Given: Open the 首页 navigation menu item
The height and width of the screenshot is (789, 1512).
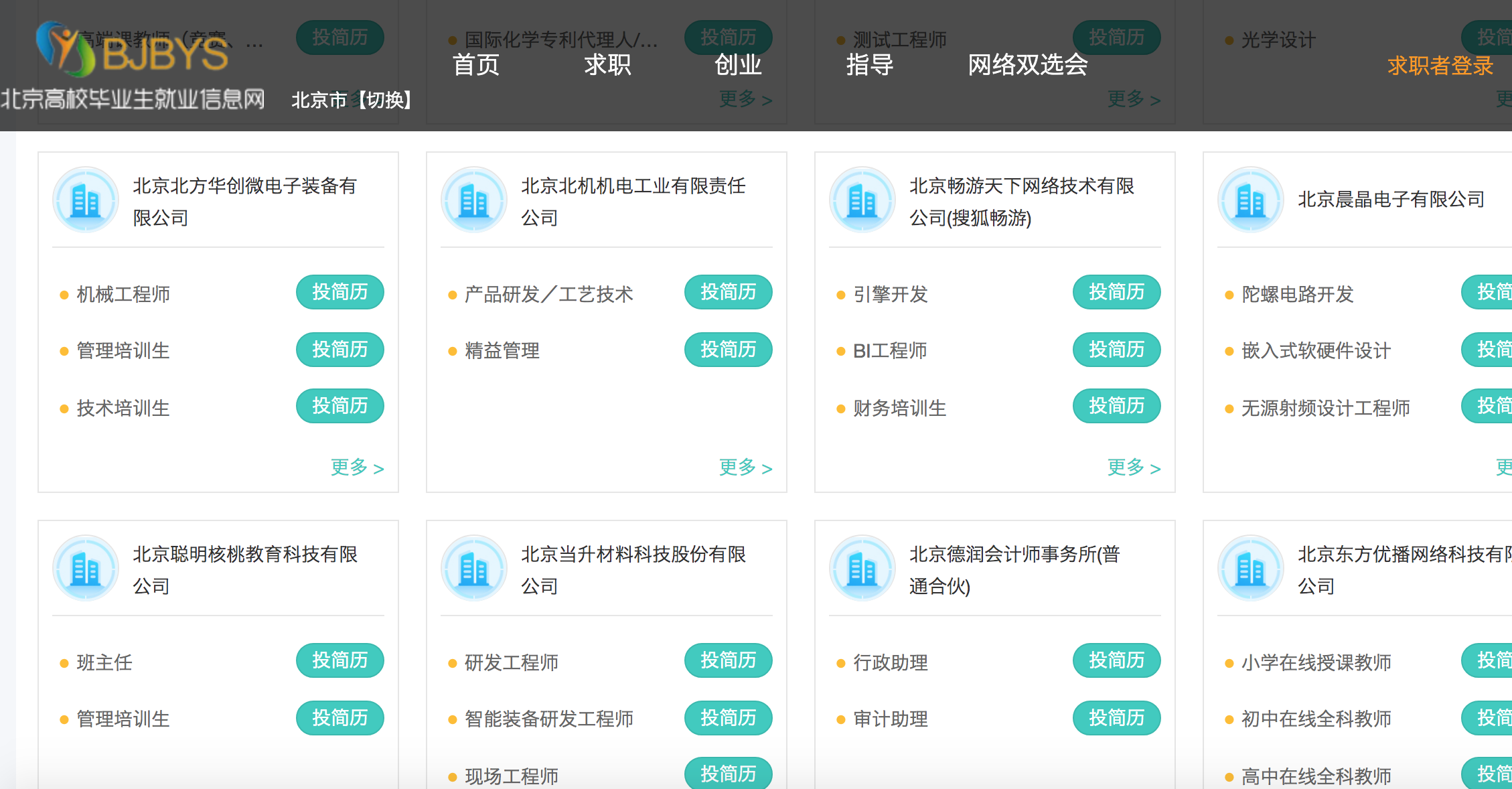Looking at the screenshot, I should [476, 65].
